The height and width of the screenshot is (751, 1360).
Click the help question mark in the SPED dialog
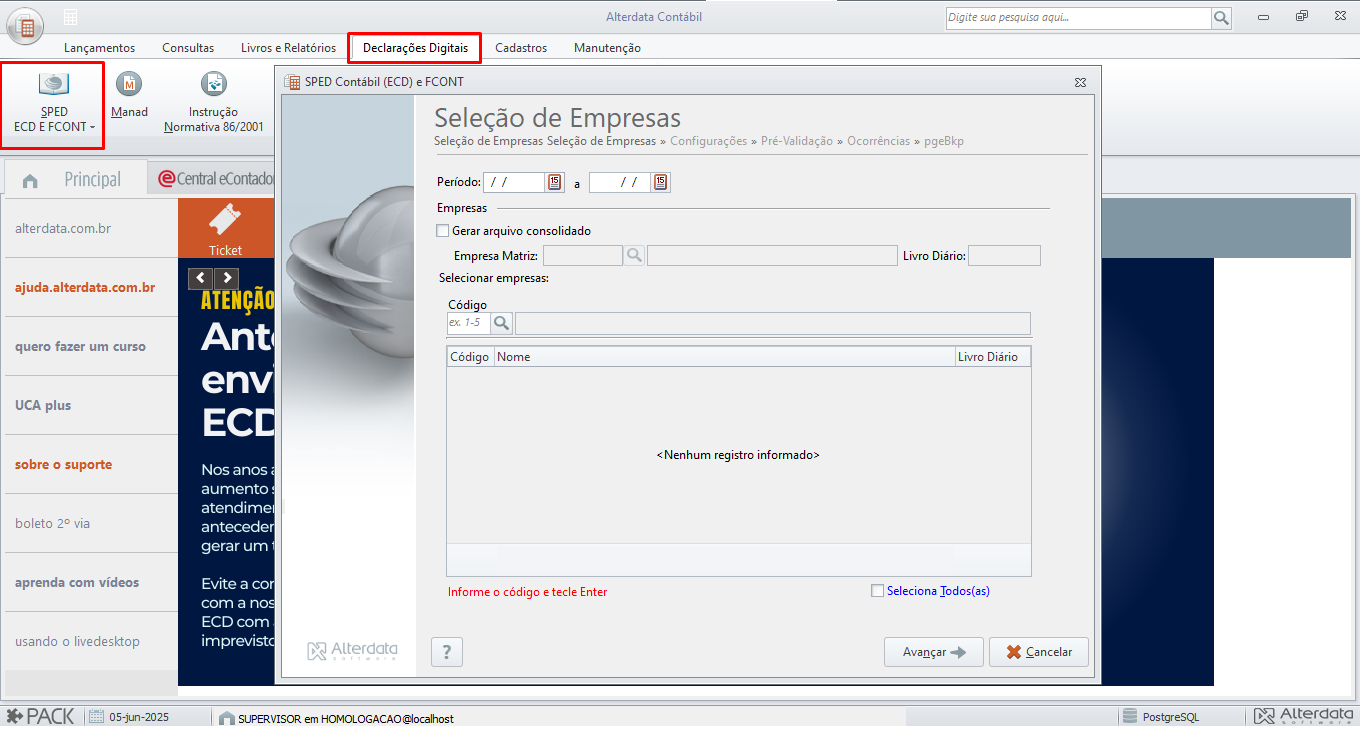[446, 651]
